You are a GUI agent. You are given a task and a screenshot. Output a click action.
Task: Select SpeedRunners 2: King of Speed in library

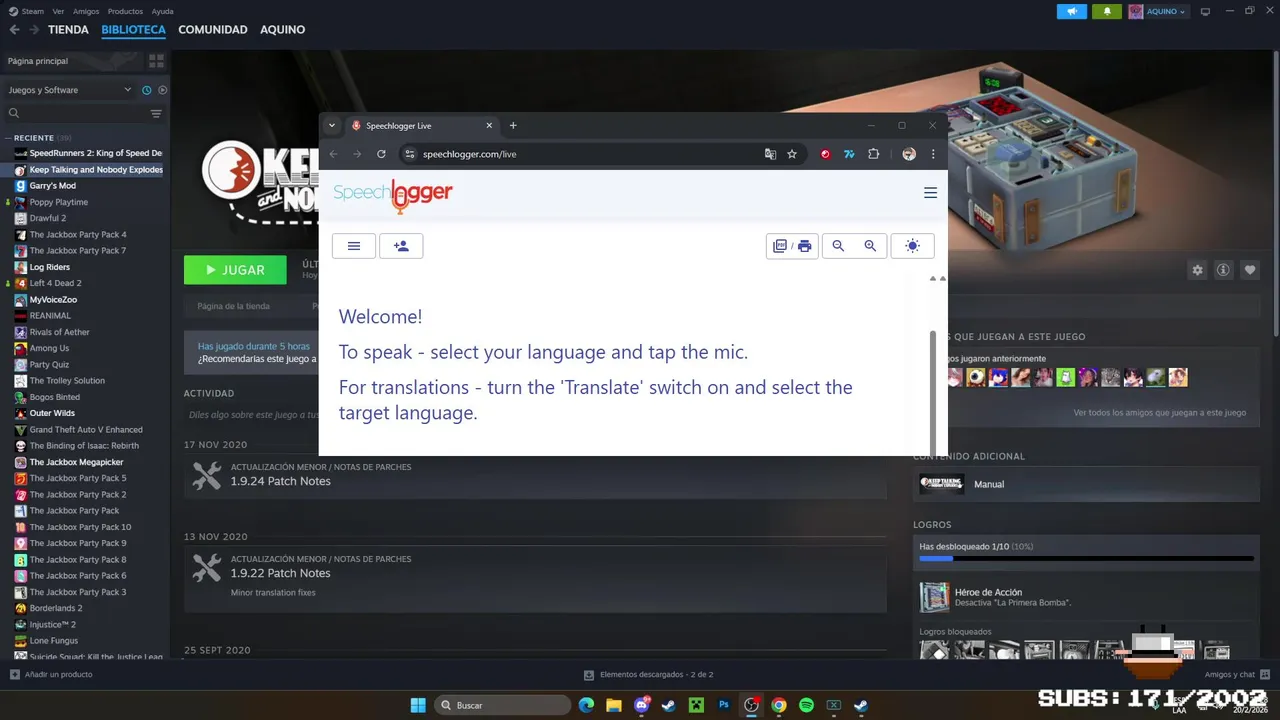[88, 153]
